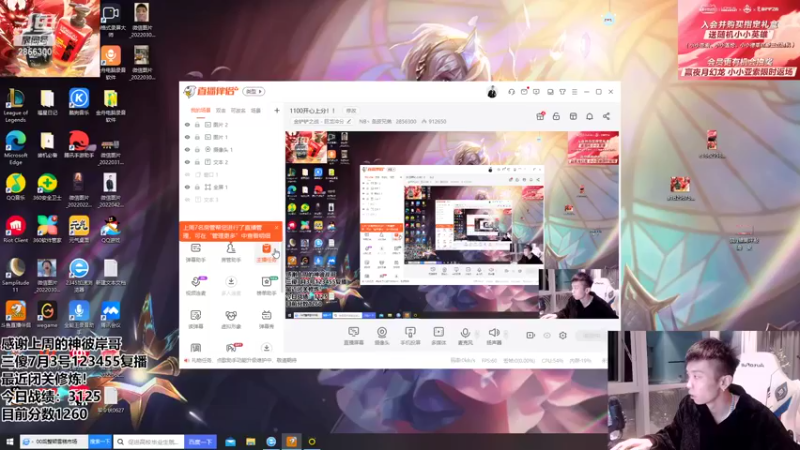Open the 虚拟形象 avatar tool

point(231,319)
